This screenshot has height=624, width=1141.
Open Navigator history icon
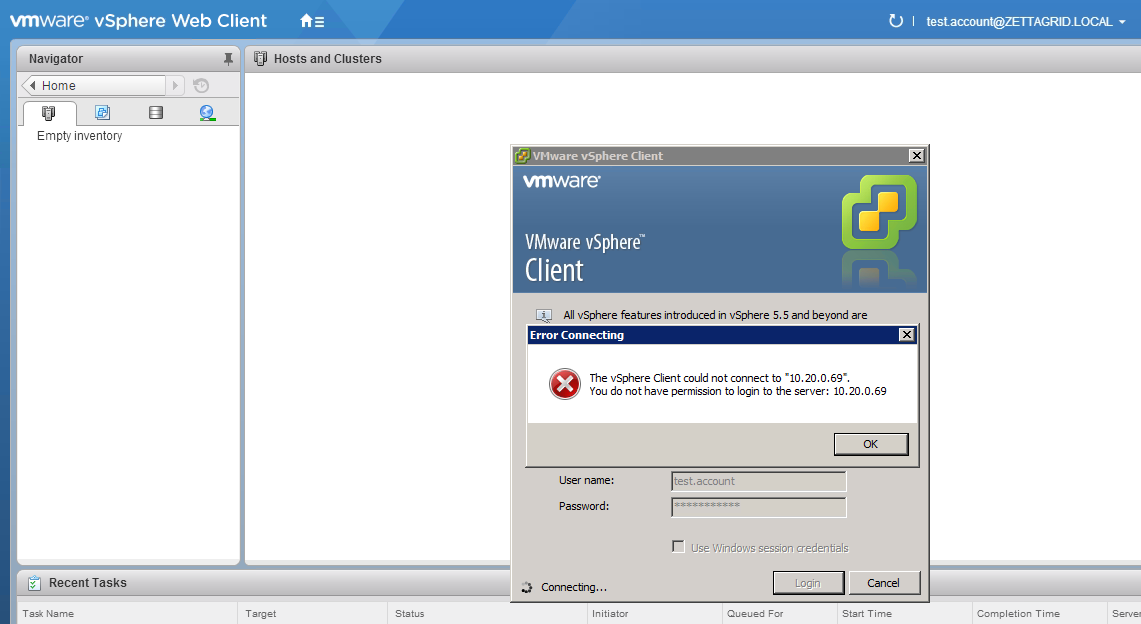(201, 86)
